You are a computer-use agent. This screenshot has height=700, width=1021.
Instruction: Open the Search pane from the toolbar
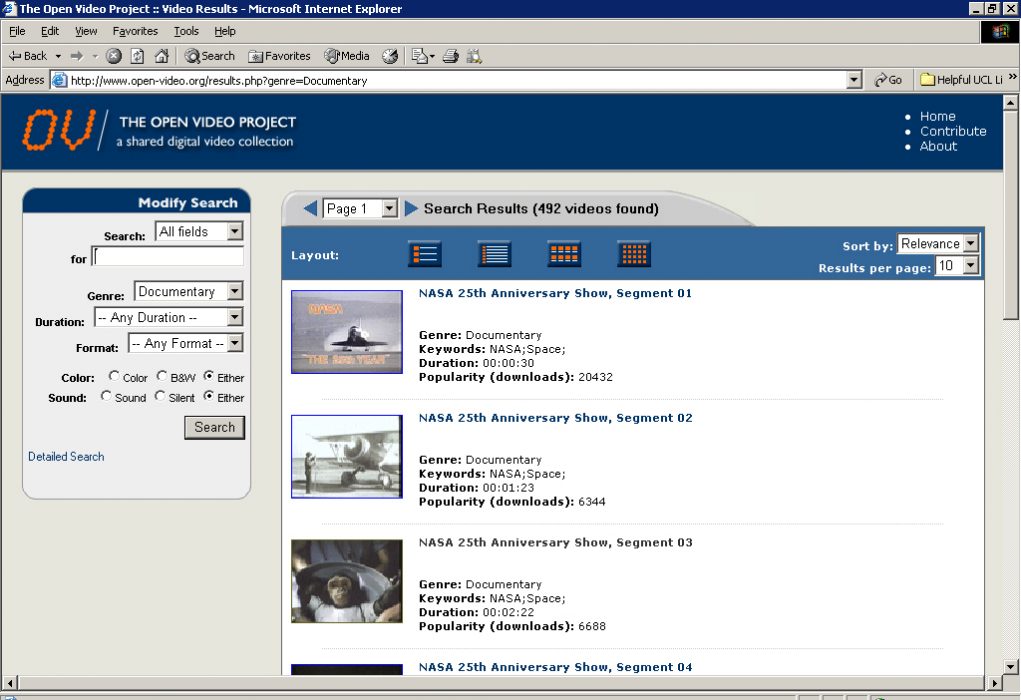[210, 56]
